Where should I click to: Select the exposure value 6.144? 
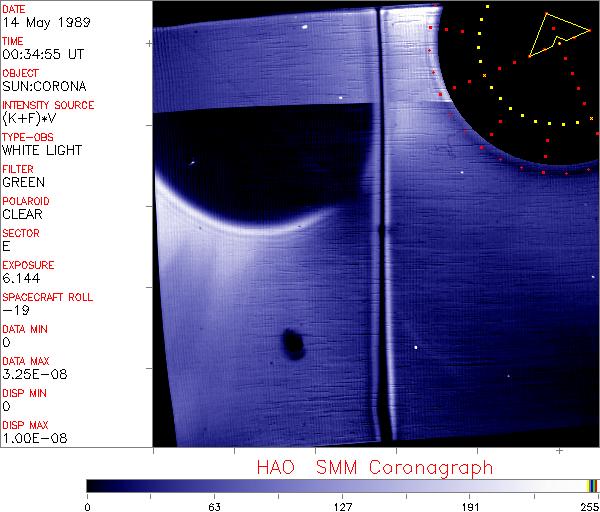[x=21, y=279]
